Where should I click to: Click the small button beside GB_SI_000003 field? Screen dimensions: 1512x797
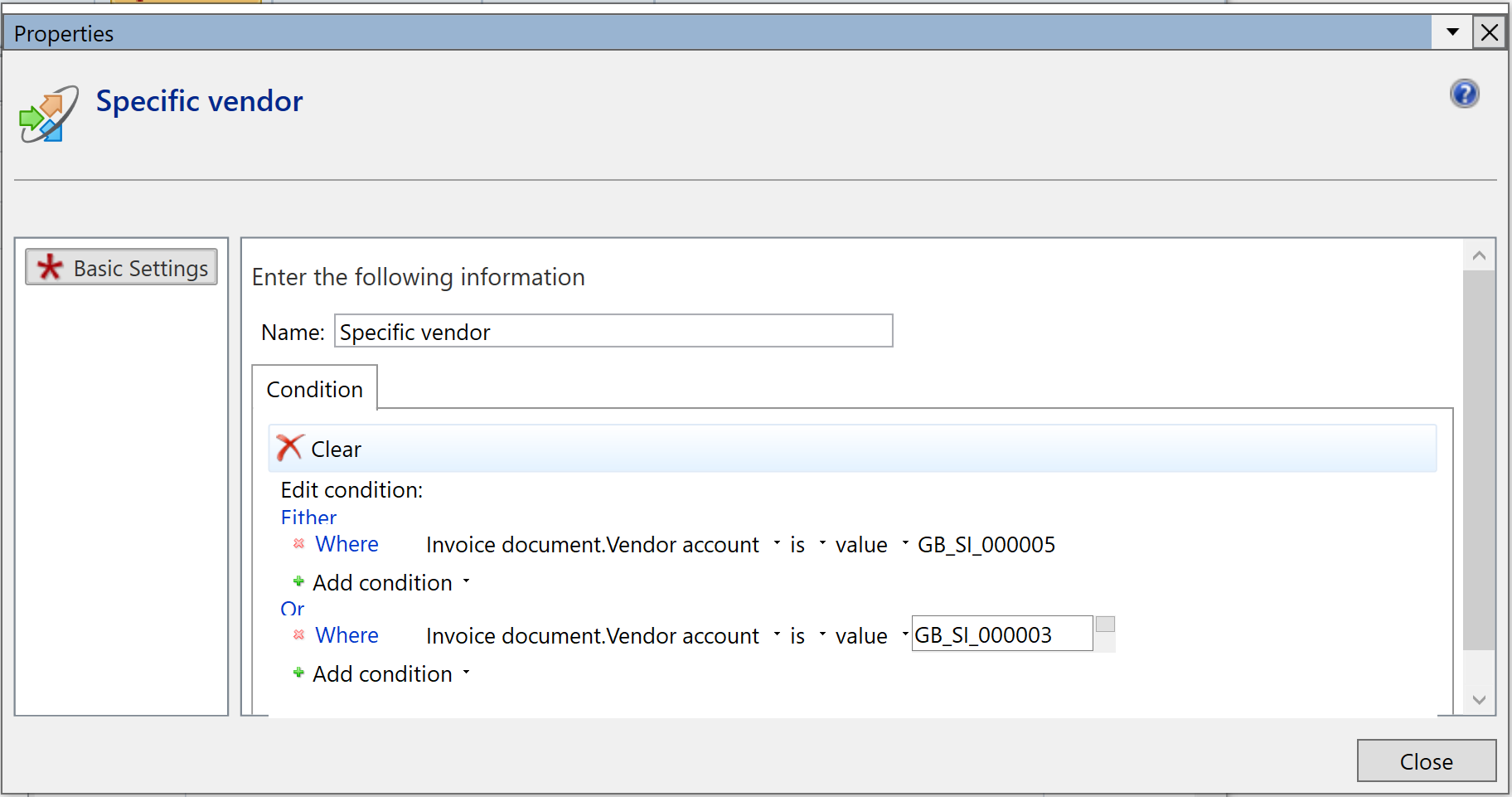click(x=1105, y=624)
